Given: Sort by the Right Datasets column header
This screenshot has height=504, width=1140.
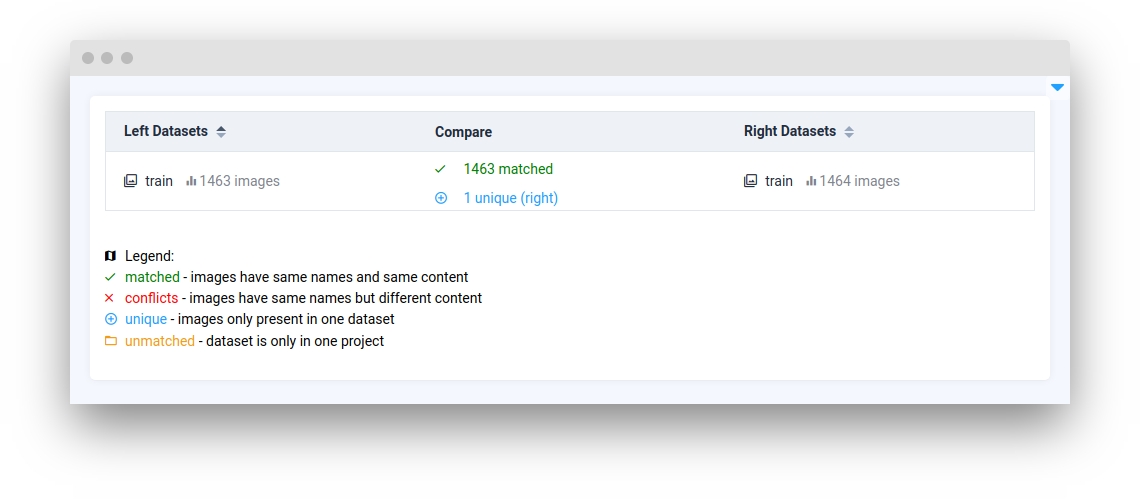Looking at the screenshot, I should (x=789, y=131).
